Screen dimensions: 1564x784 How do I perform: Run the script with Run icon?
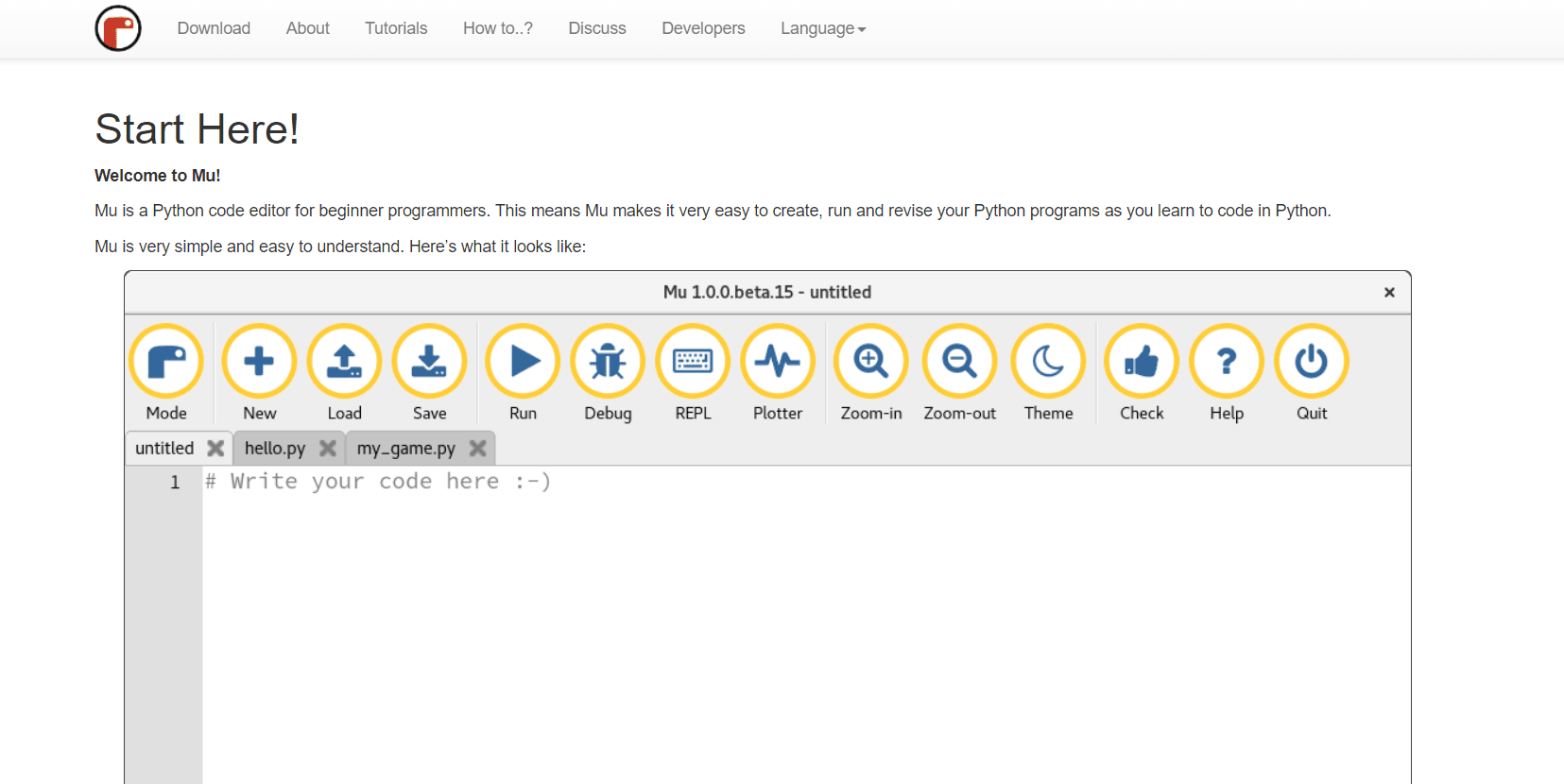point(523,362)
